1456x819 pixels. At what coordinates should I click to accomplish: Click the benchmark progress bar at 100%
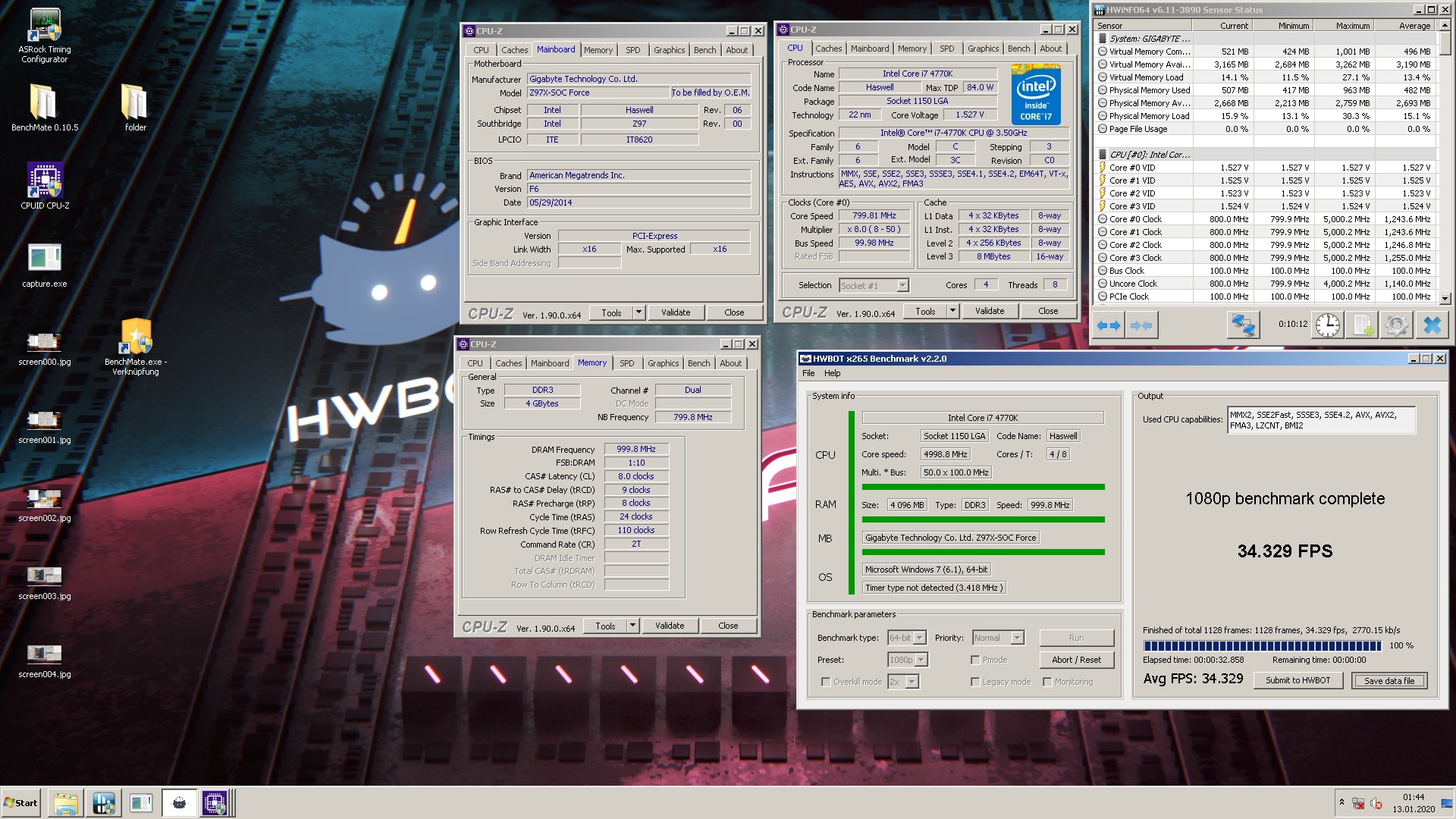point(1262,646)
